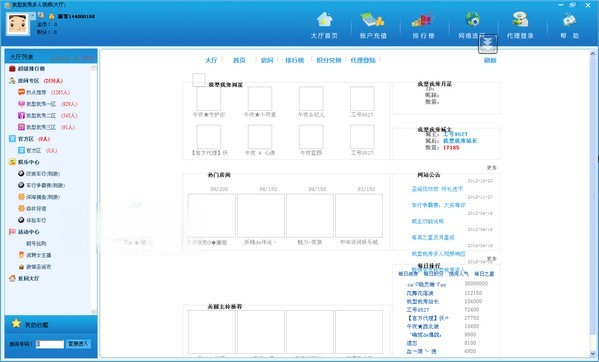
Task: Click the 刷新 refresh link
Action: point(490,60)
